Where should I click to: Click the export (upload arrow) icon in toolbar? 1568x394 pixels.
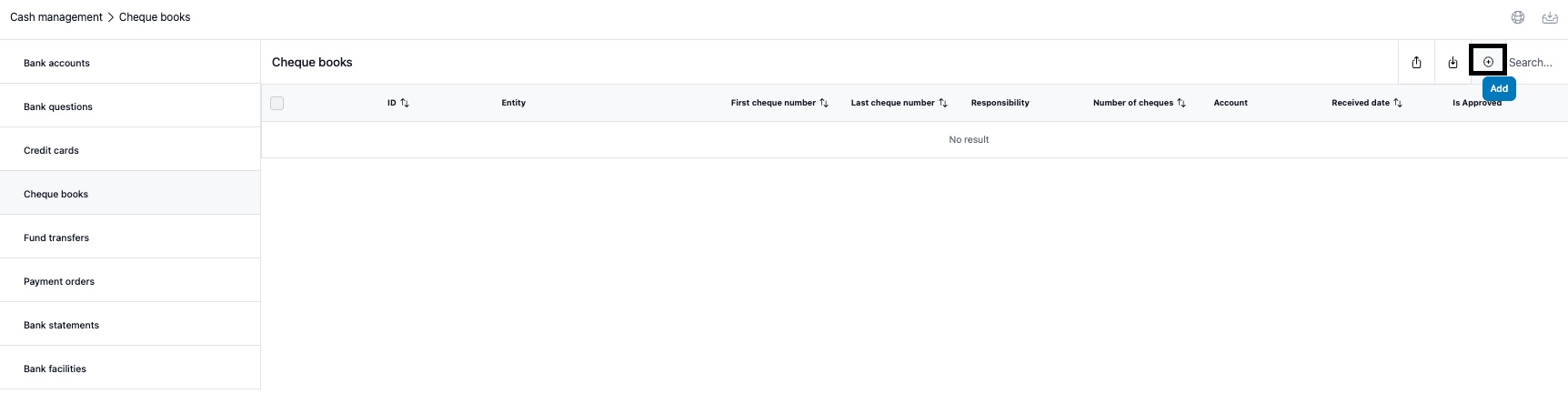(x=1416, y=62)
